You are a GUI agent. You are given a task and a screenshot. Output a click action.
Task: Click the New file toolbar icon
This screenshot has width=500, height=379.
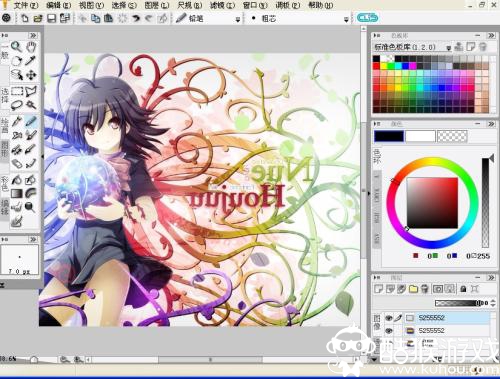pos(24,18)
